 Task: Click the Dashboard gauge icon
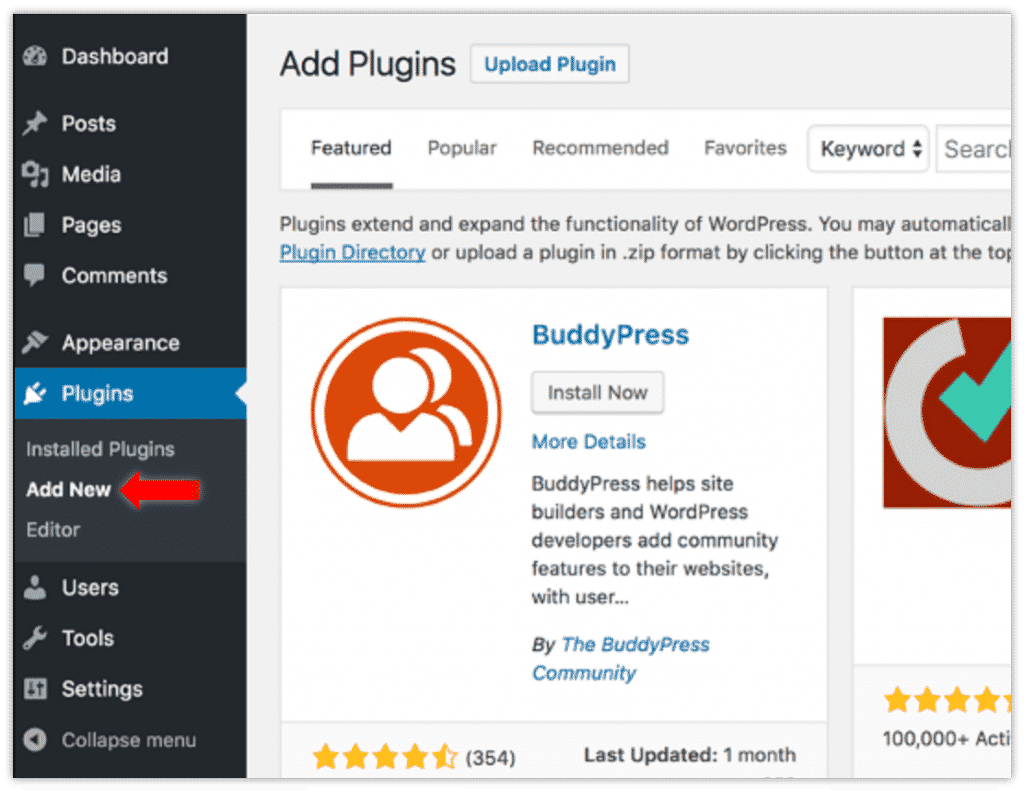pos(35,56)
